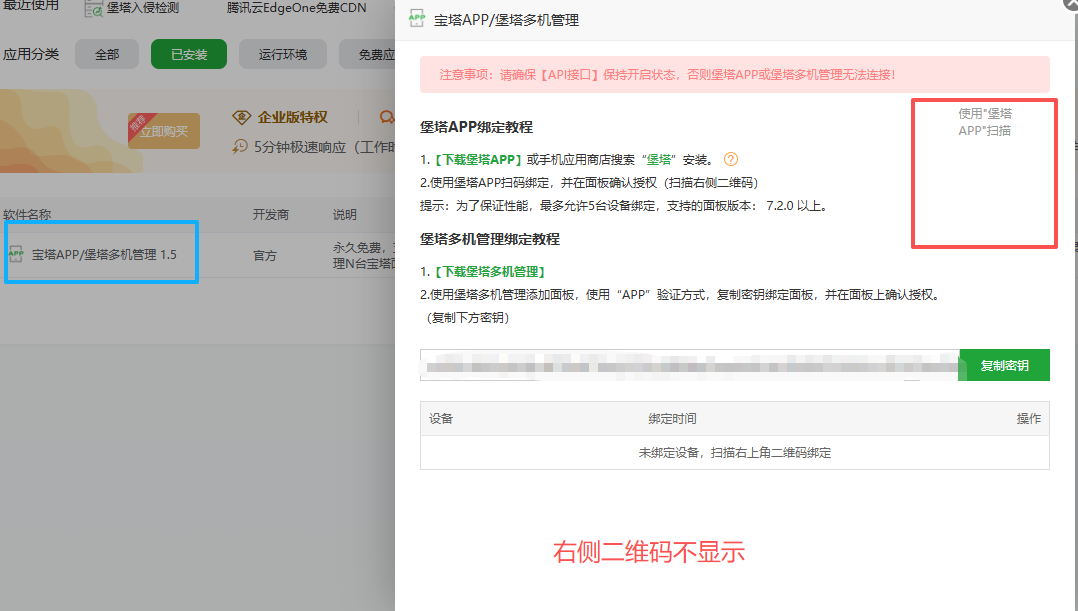The image size is (1078, 611).
Task: Click the green 堡塔 search keyword link
Action: (x=659, y=159)
